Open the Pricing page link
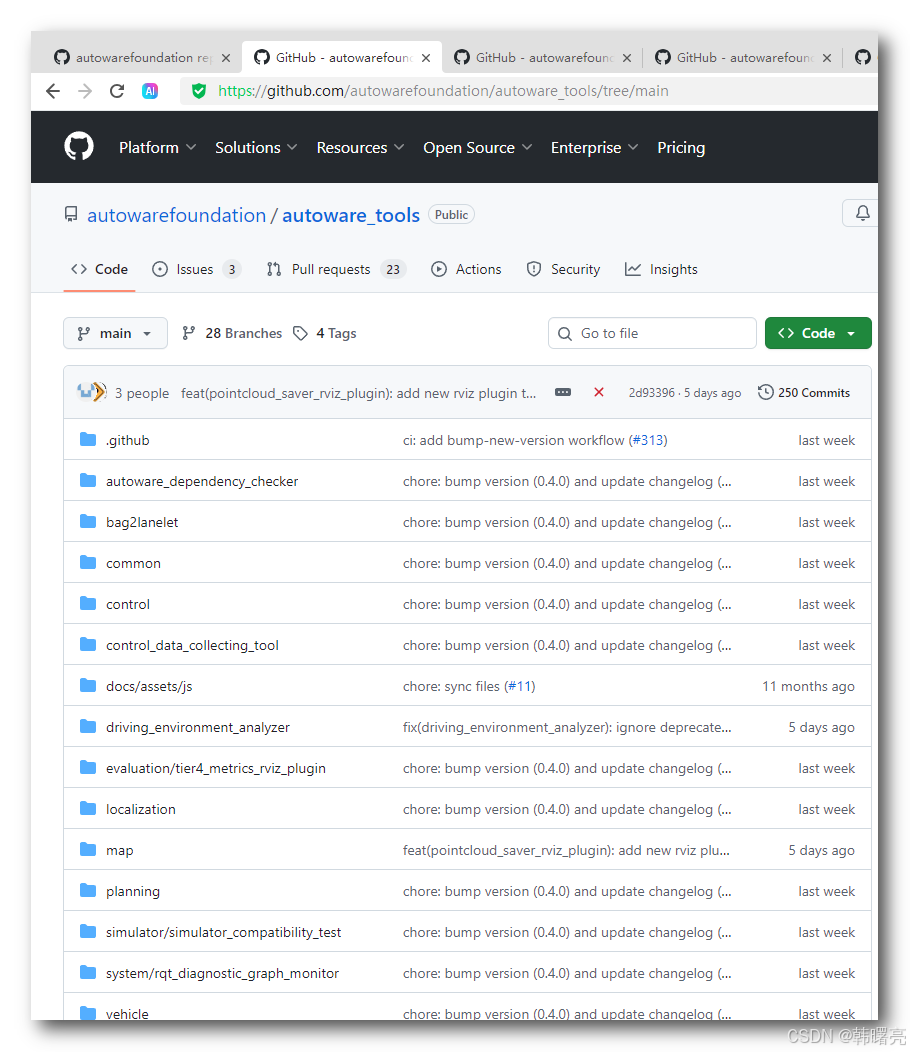 [x=681, y=148]
